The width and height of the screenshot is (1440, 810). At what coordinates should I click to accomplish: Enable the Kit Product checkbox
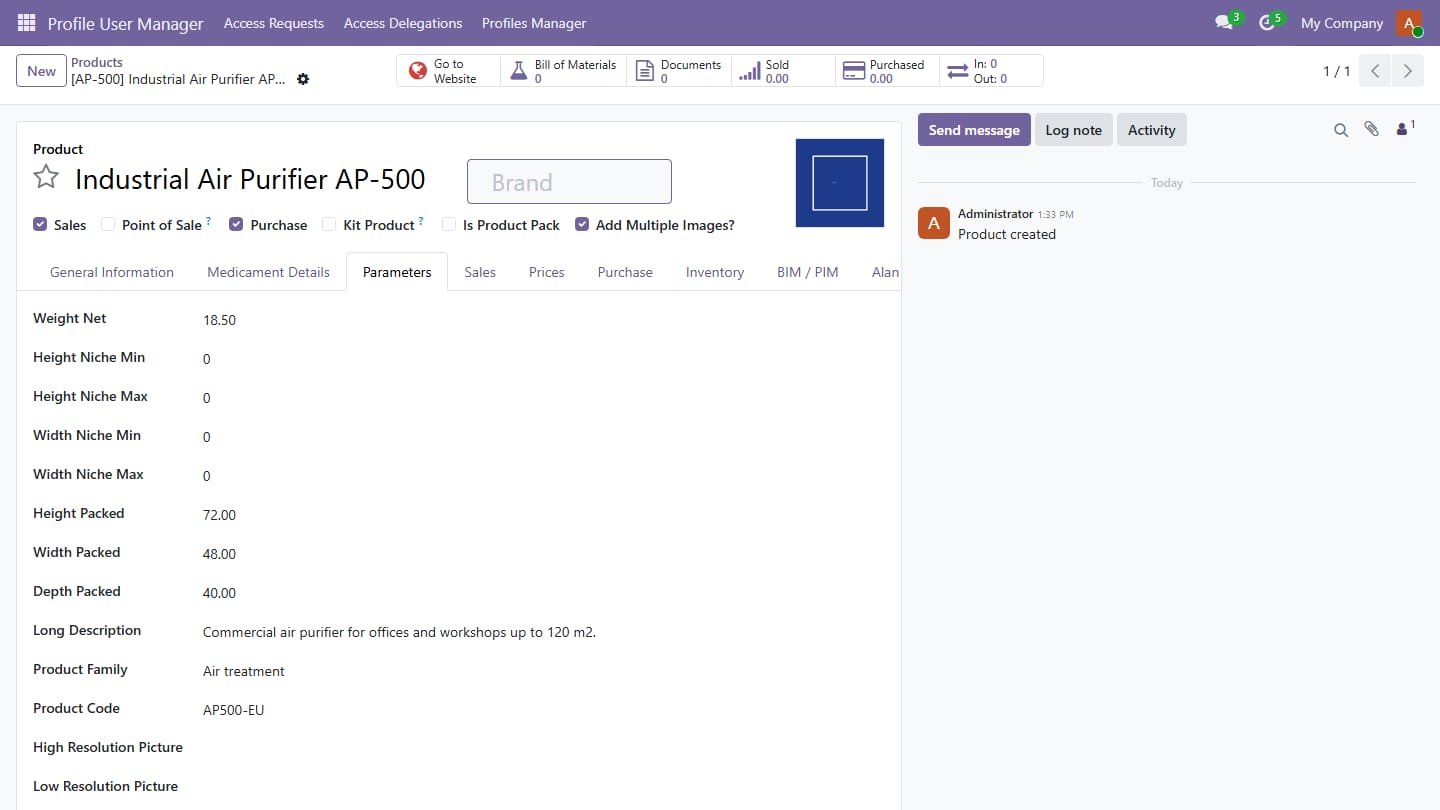(x=329, y=225)
